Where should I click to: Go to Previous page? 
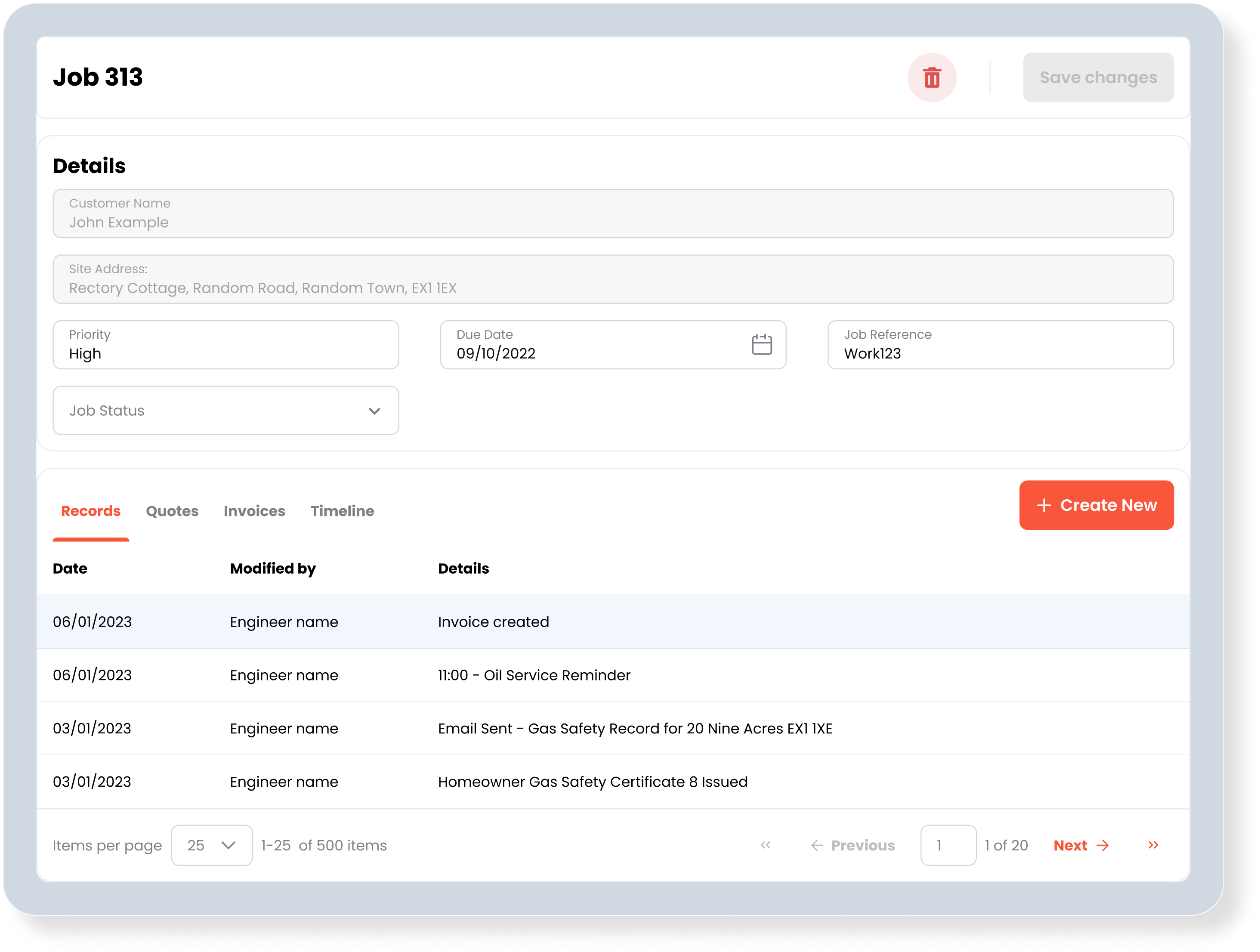pos(853,845)
